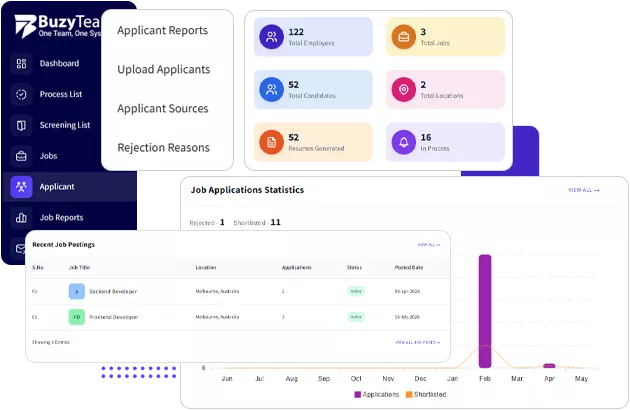Click the Location column header
Viewport: 630px width, 410px height.
(206, 268)
